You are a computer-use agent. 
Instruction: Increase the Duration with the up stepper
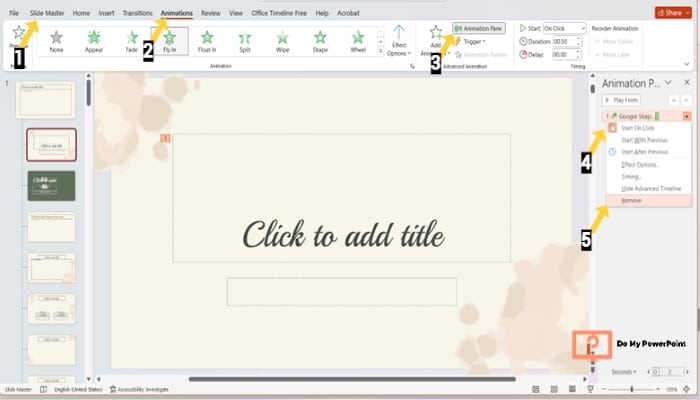click(579, 39)
